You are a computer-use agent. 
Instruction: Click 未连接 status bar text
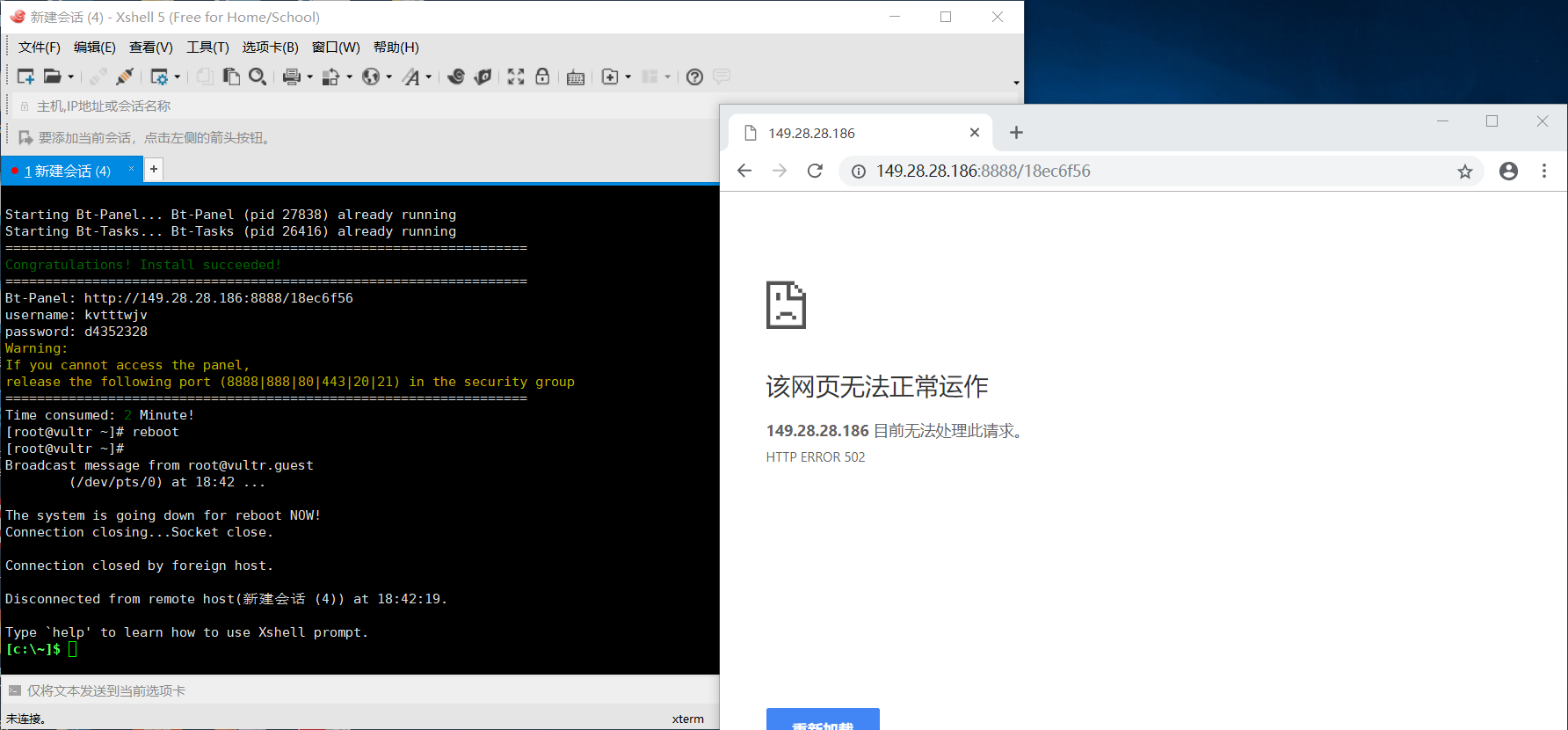pos(25,719)
